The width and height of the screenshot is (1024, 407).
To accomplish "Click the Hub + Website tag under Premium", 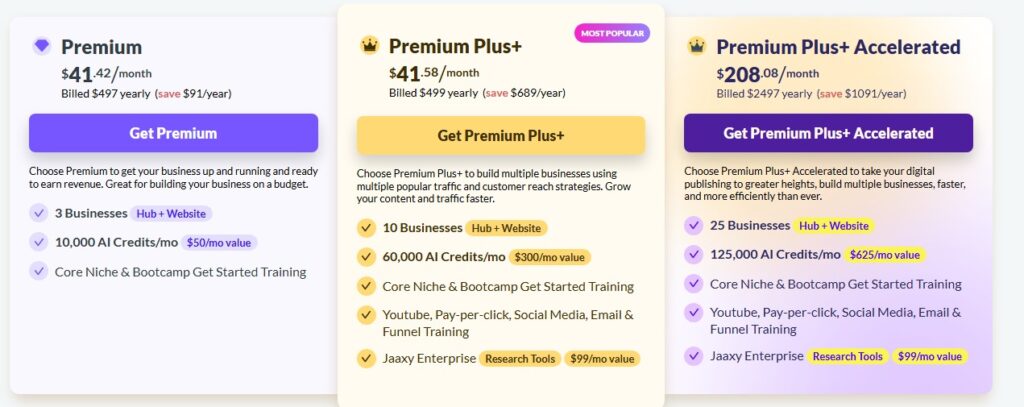I will tap(171, 214).
